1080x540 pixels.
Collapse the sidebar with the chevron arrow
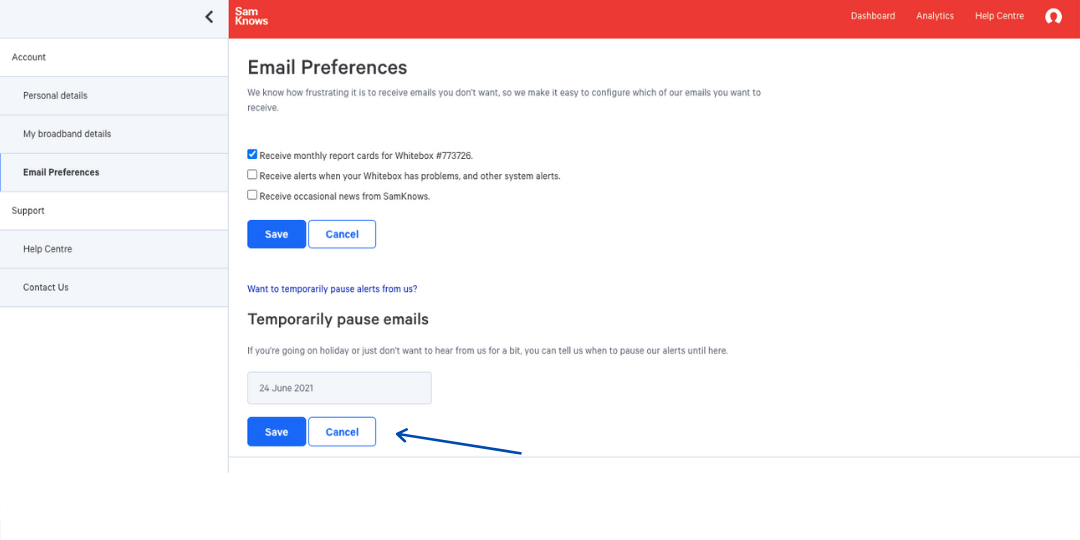click(209, 16)
